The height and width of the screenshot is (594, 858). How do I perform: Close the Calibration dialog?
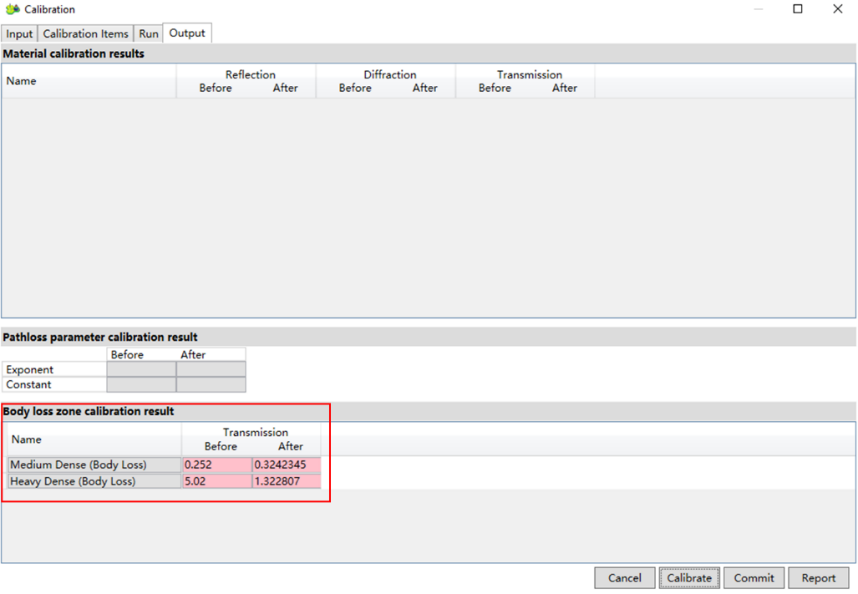pyautogui.click(x=838, y=9)
